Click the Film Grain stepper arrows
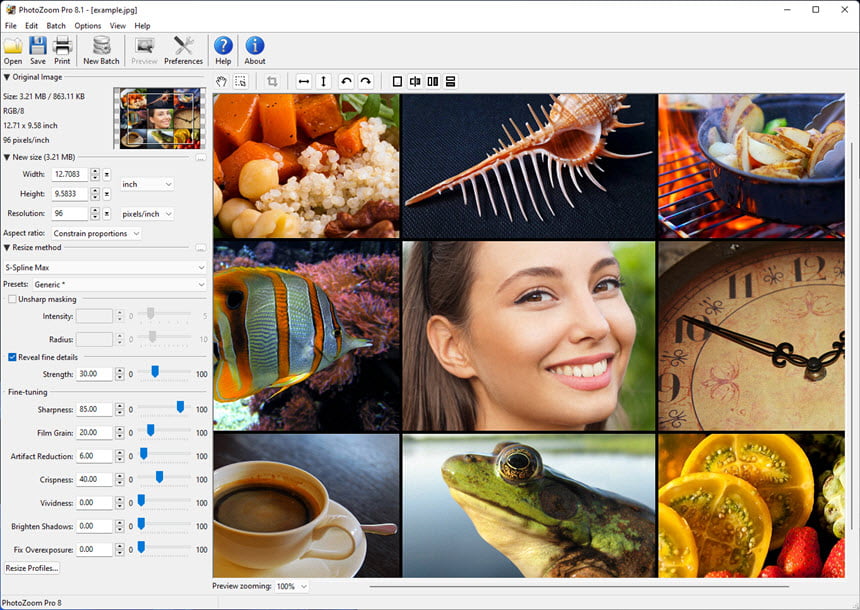Viewport: 860px width, 610px height. point(120,433)
